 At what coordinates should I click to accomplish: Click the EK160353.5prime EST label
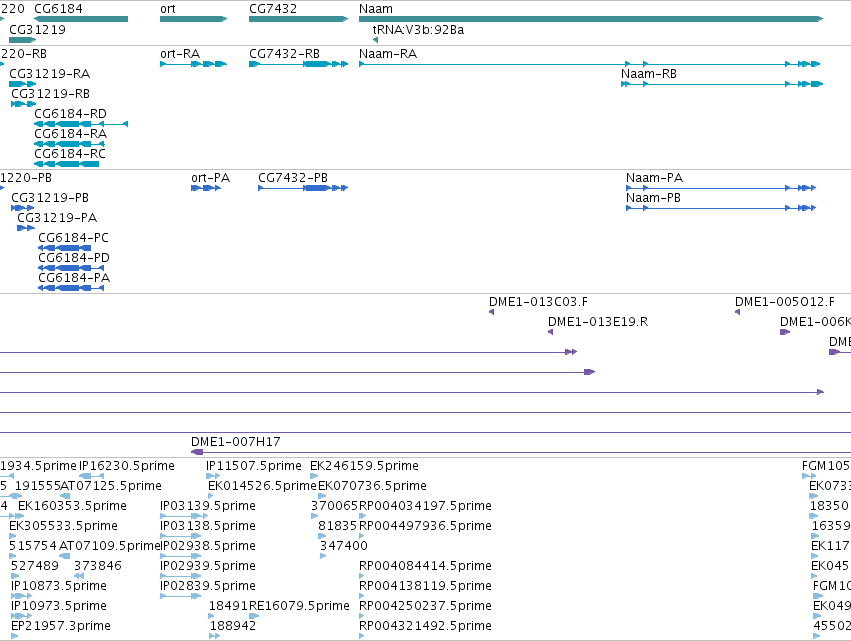[72, 506]
